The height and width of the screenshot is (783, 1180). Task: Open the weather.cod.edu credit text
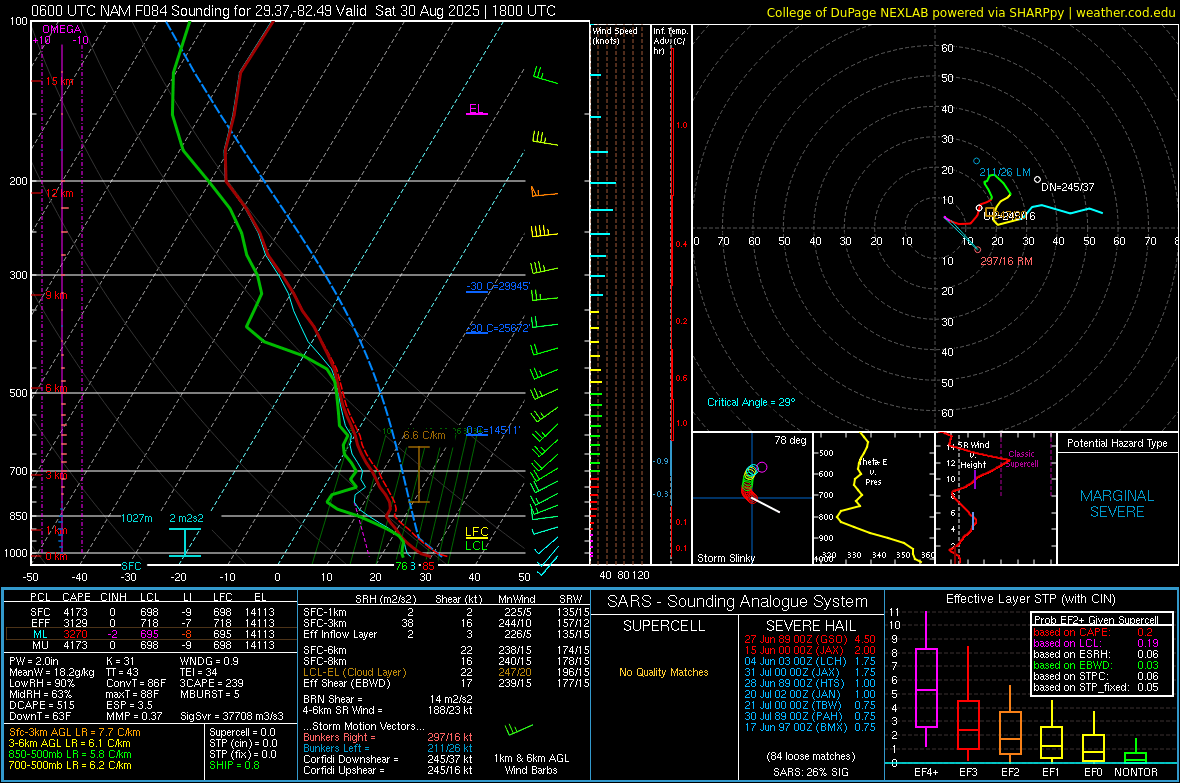tap(1126, 12)
